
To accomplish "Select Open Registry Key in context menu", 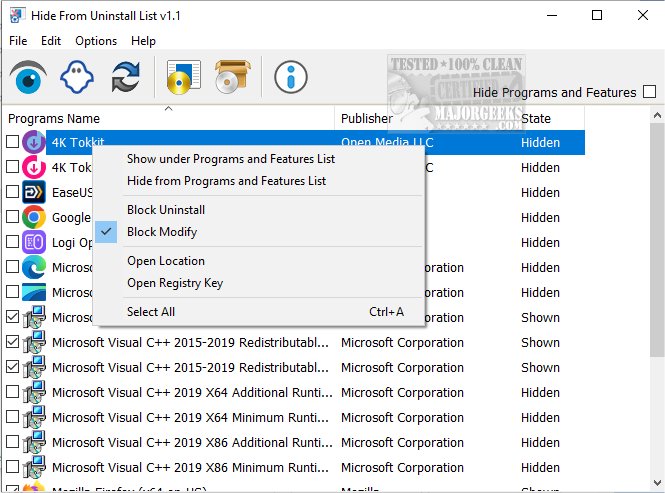I will point(259,283).
